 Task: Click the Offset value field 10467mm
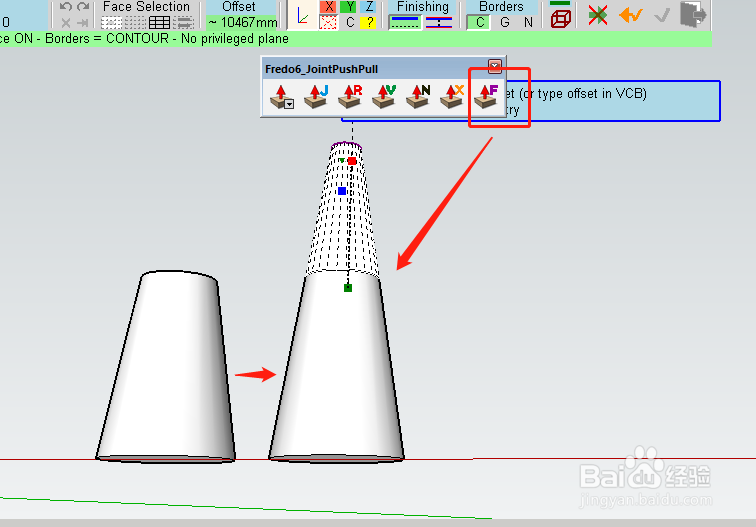click(242, 22)
